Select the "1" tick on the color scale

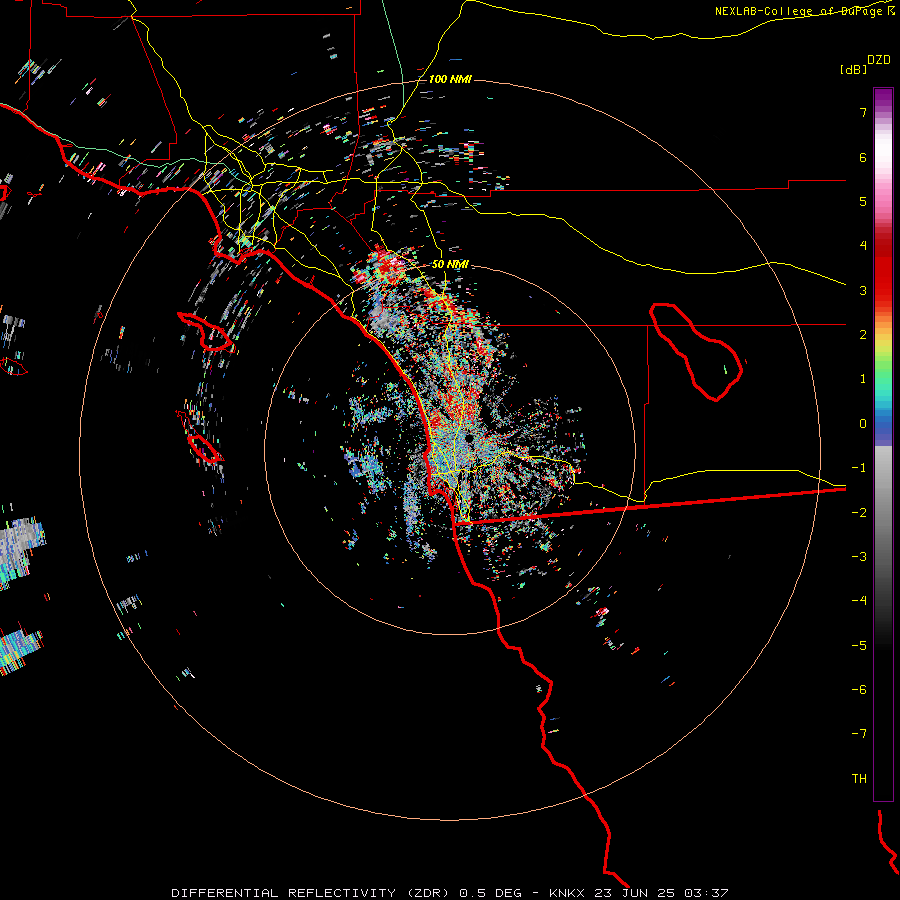863,379
